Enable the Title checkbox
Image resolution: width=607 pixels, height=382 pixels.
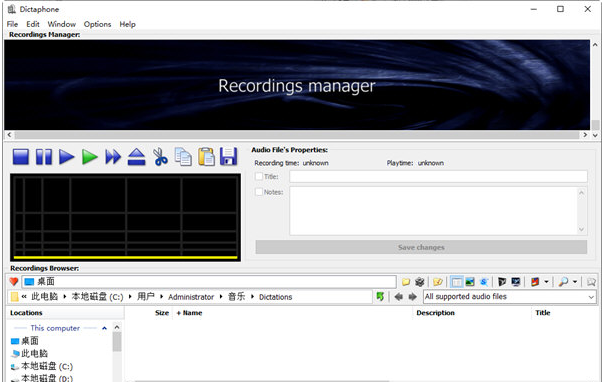(x=259, y=176)
